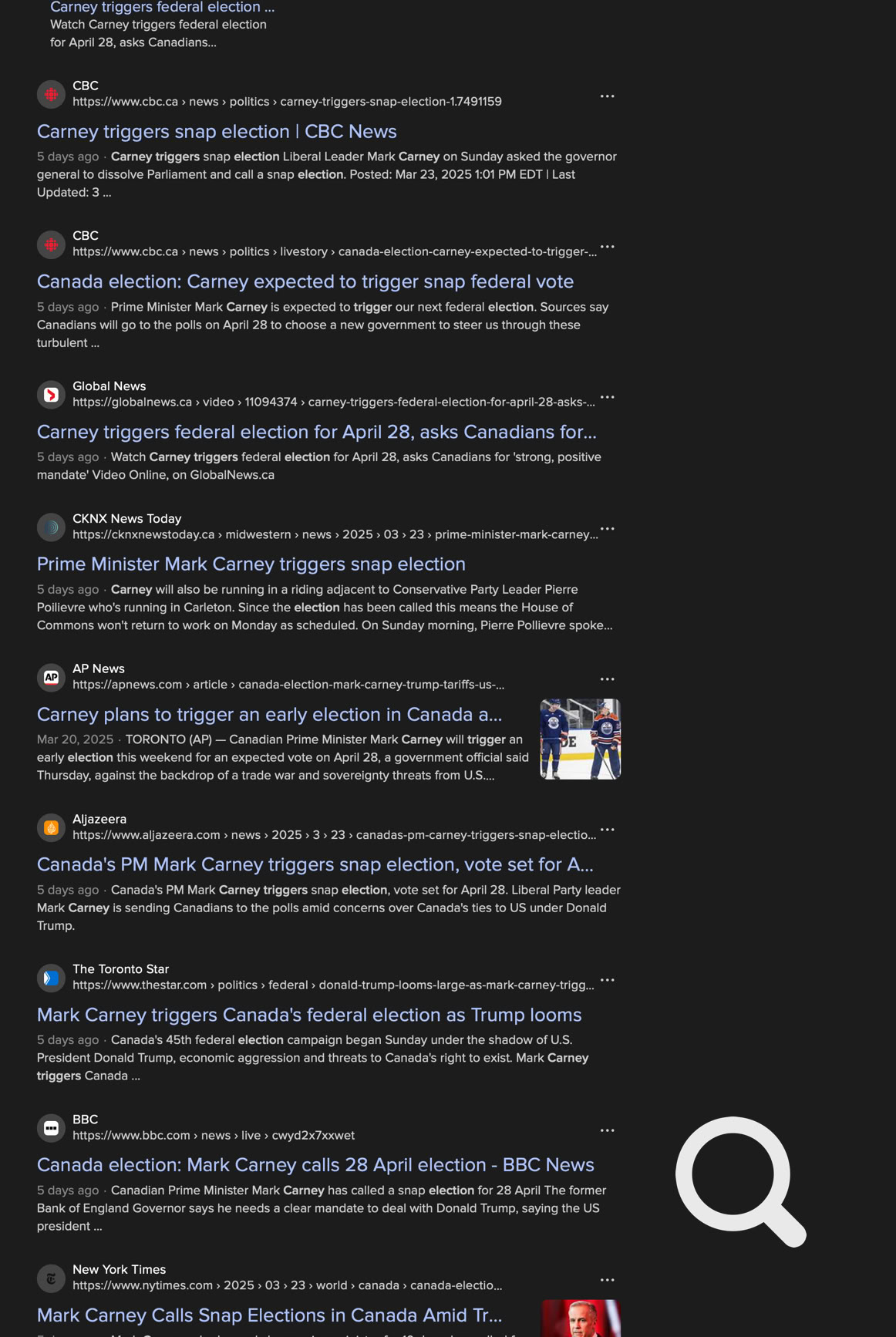Click the hockey players thumbnail image
This screenshot has height=1337, width=896.
point(581,739)
